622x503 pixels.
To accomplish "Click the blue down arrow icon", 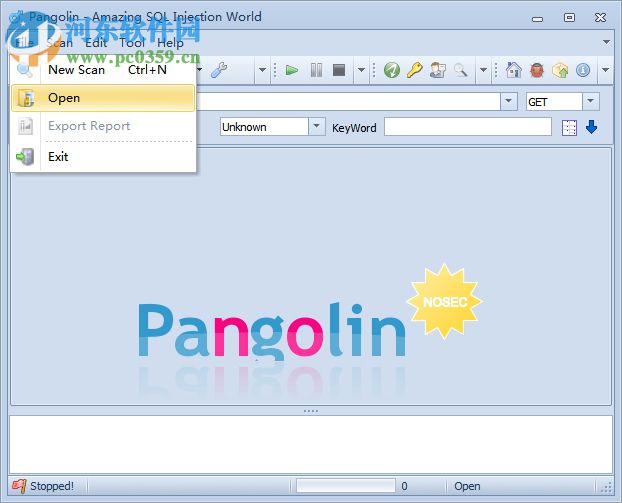I will click(x=591, y=128).
